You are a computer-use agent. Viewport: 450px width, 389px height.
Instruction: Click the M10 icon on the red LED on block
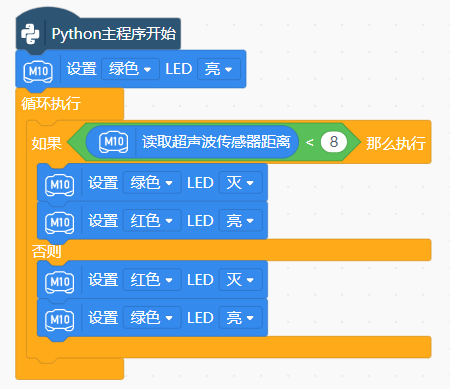[60, 222]
